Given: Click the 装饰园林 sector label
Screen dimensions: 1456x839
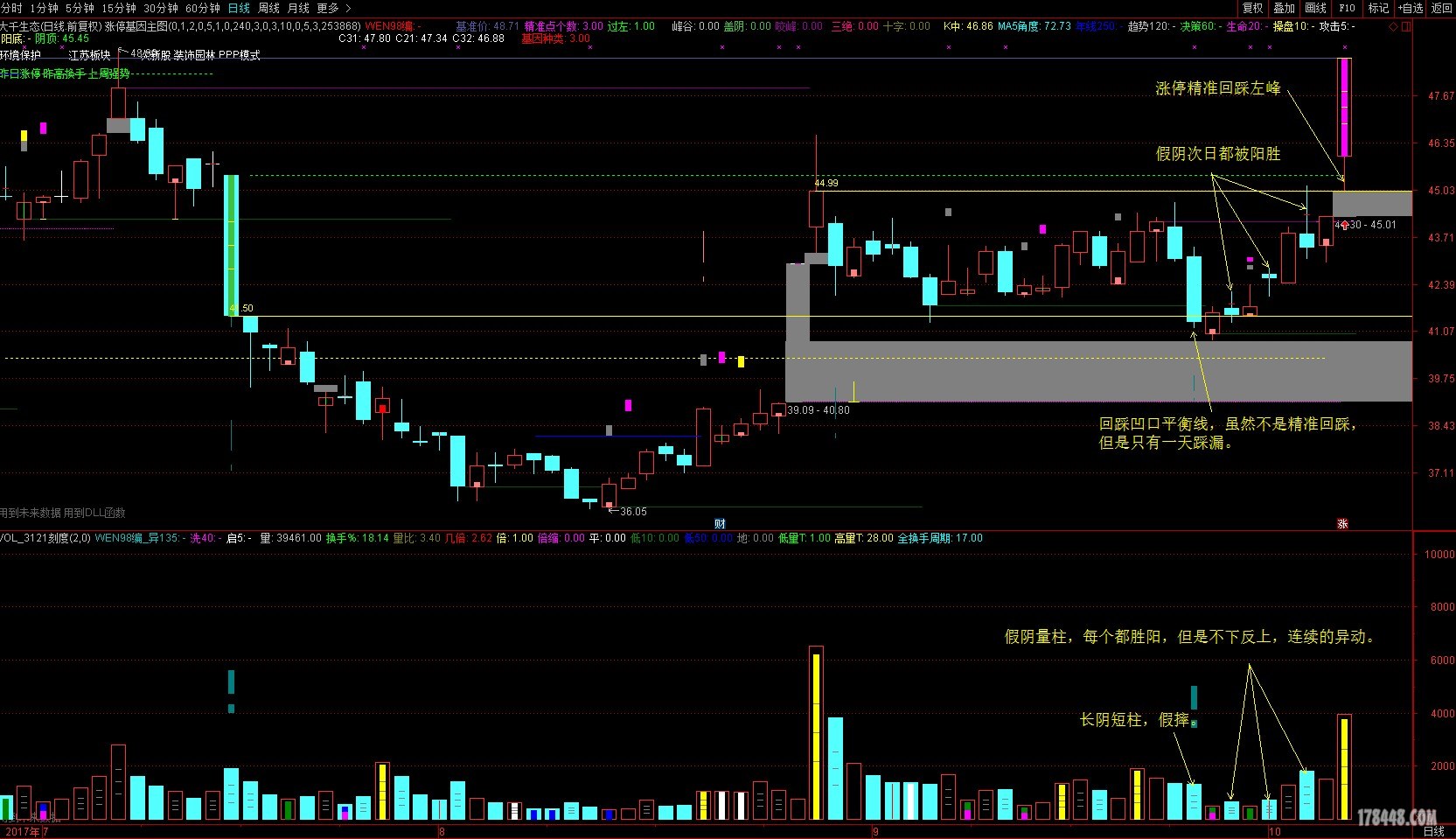Looking at the screenshot, I should (x=194, y=55).
